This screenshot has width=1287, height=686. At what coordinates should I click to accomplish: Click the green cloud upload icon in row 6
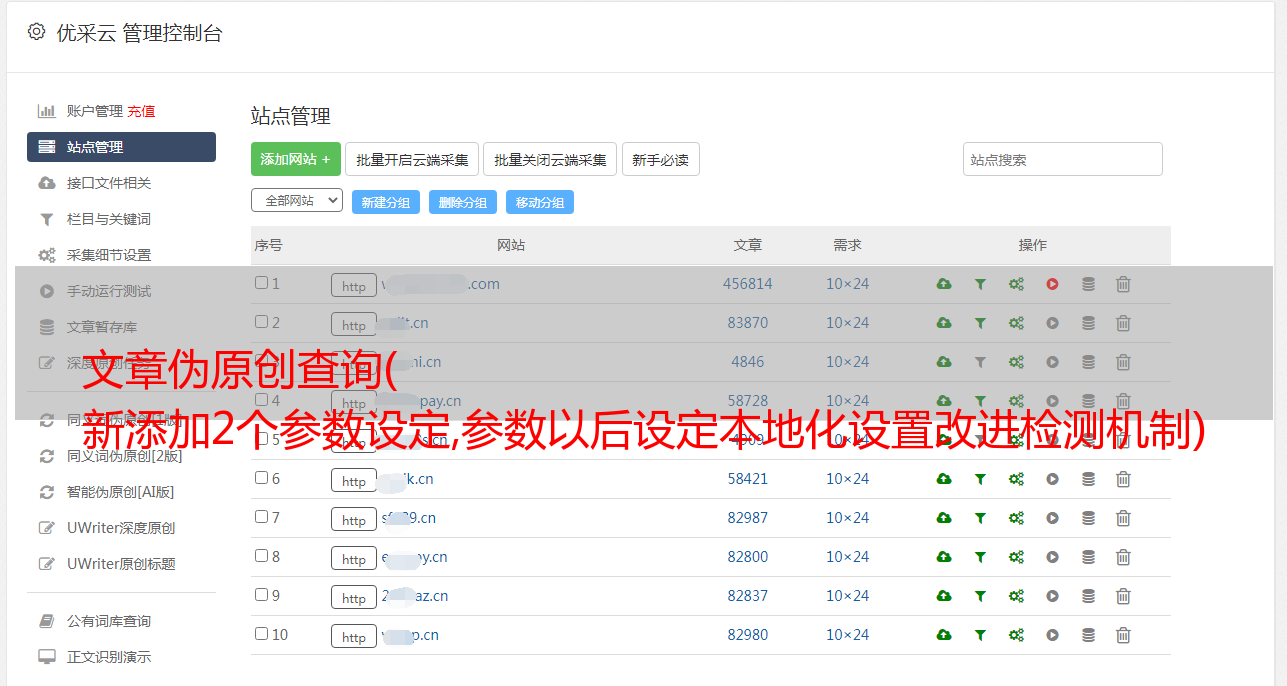click(943, 479)
